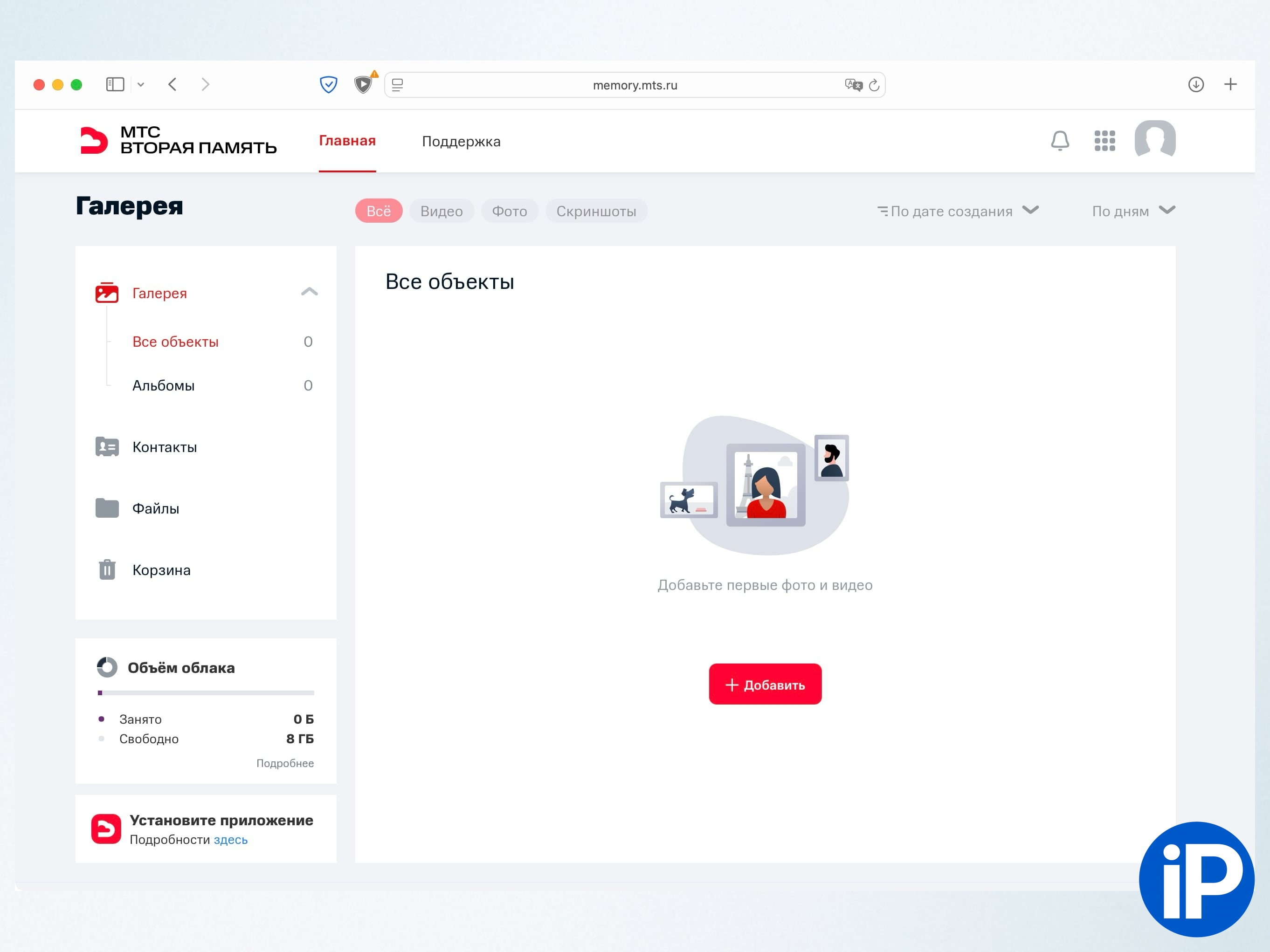Select the Всё filter chip
Screen dimensions: 1270x952
379,211
